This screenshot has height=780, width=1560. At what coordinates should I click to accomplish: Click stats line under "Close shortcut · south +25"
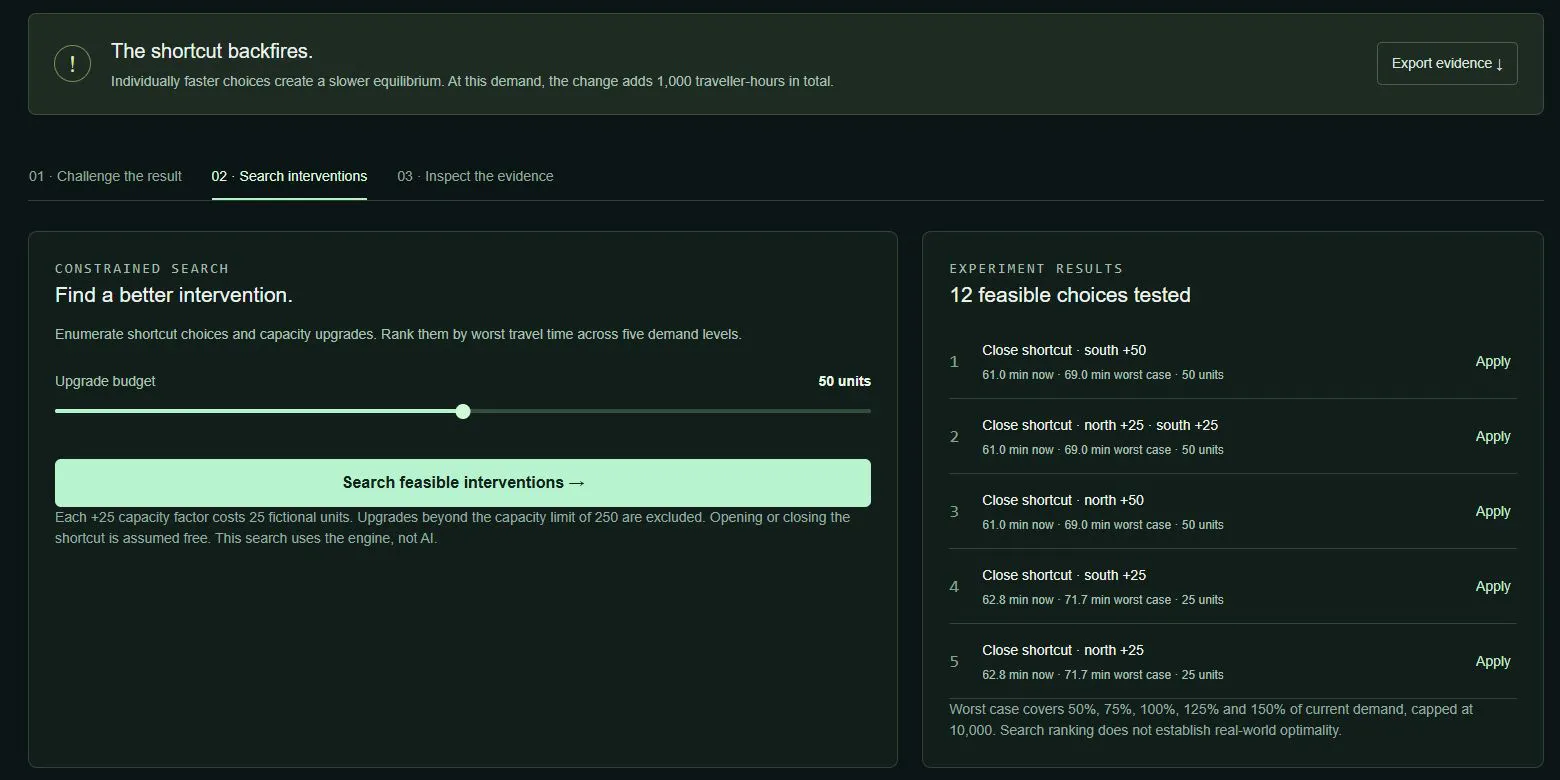pos(1103,600)
